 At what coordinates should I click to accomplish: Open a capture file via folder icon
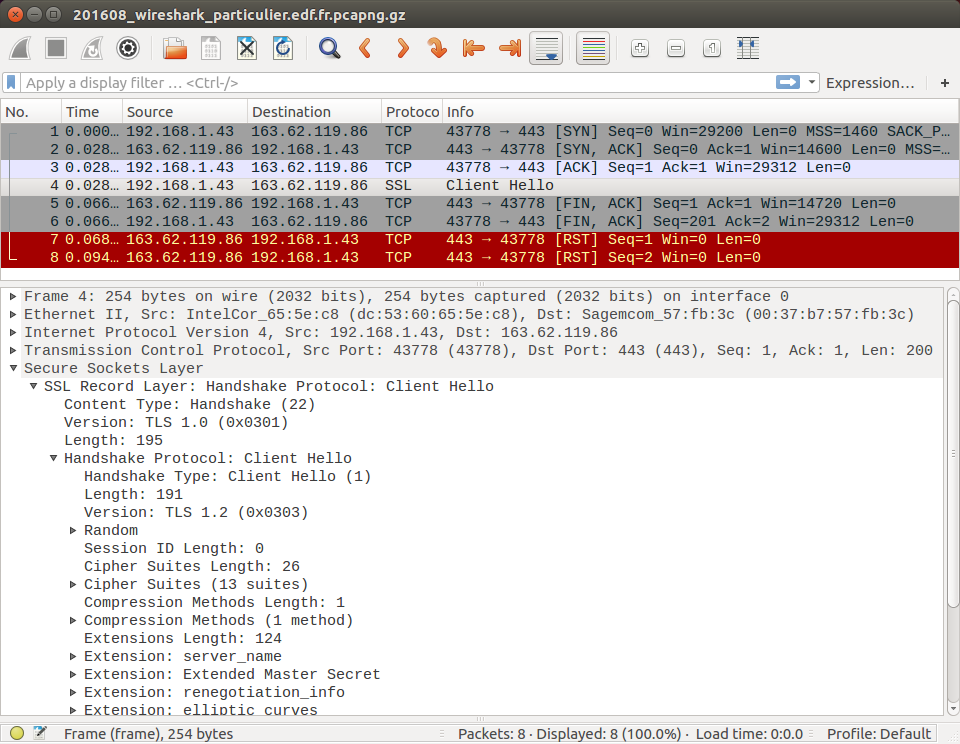point(175,48)
